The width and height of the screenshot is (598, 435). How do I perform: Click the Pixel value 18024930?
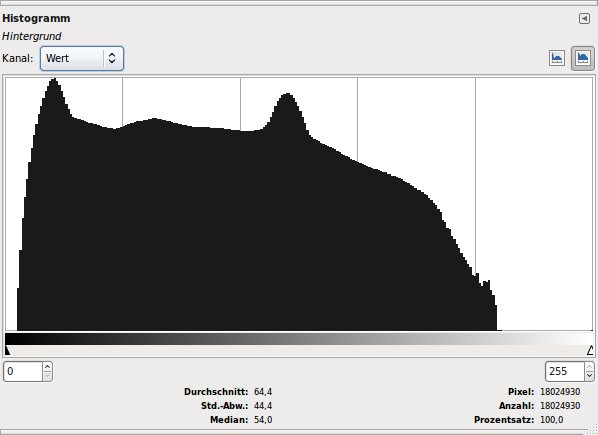click(560, 392)
